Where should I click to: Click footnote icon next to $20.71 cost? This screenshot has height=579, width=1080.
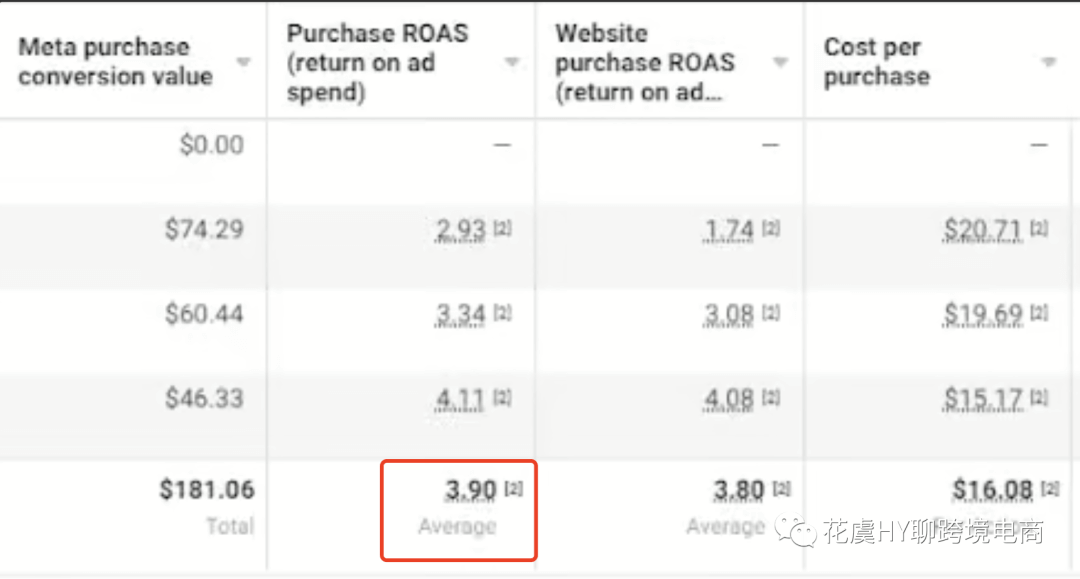click(x=1039, y=228)
